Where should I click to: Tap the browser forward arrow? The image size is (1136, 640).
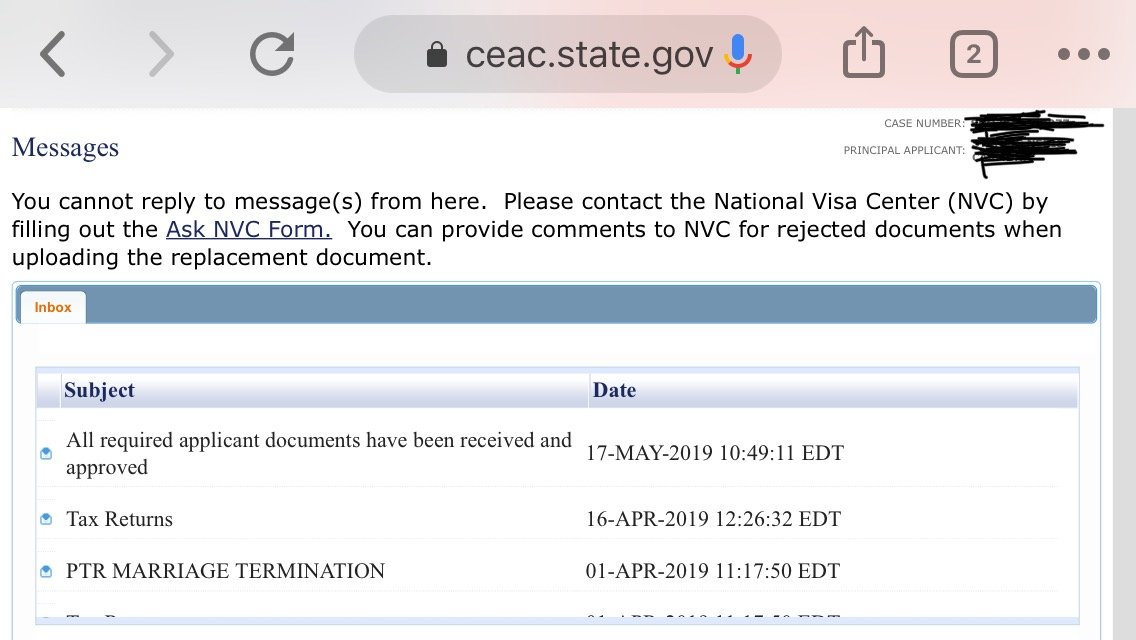click(x=161, y=54)
